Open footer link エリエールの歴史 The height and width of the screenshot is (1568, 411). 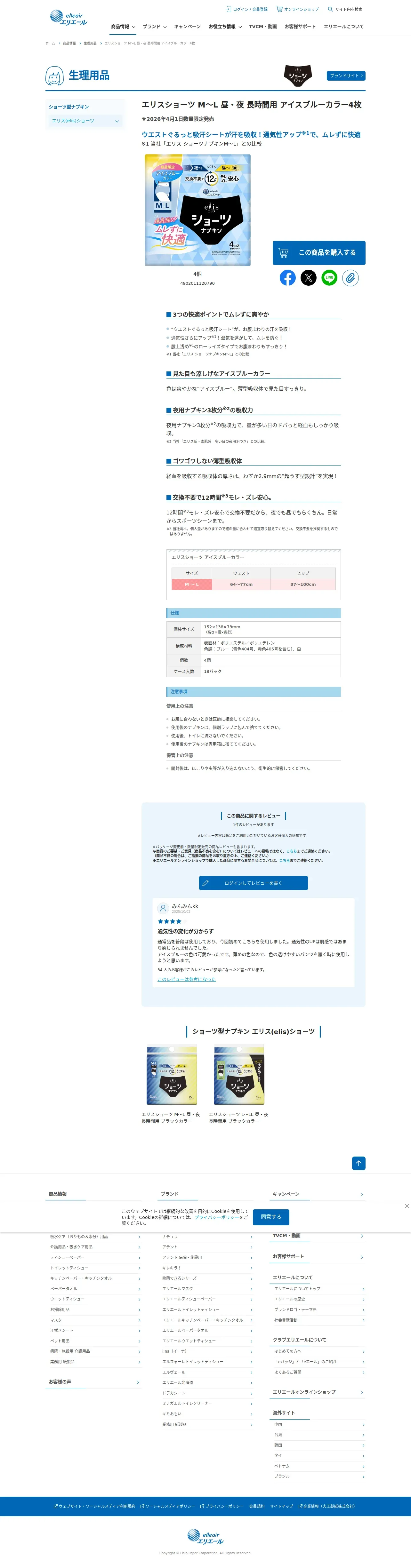point(290,1299)
